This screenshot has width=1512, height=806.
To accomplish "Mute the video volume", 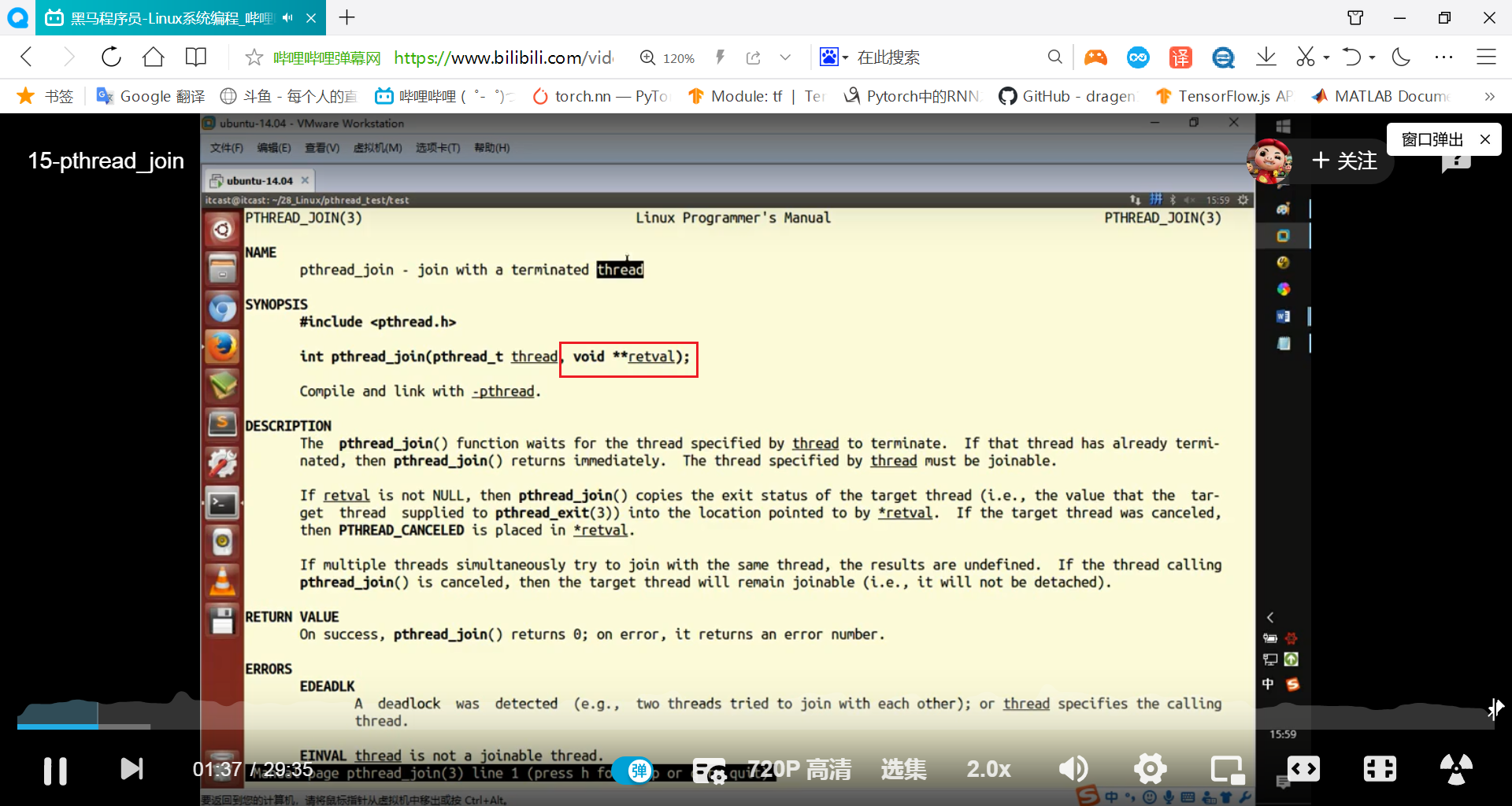I will pyautogui.click(x=1073, y=769).
